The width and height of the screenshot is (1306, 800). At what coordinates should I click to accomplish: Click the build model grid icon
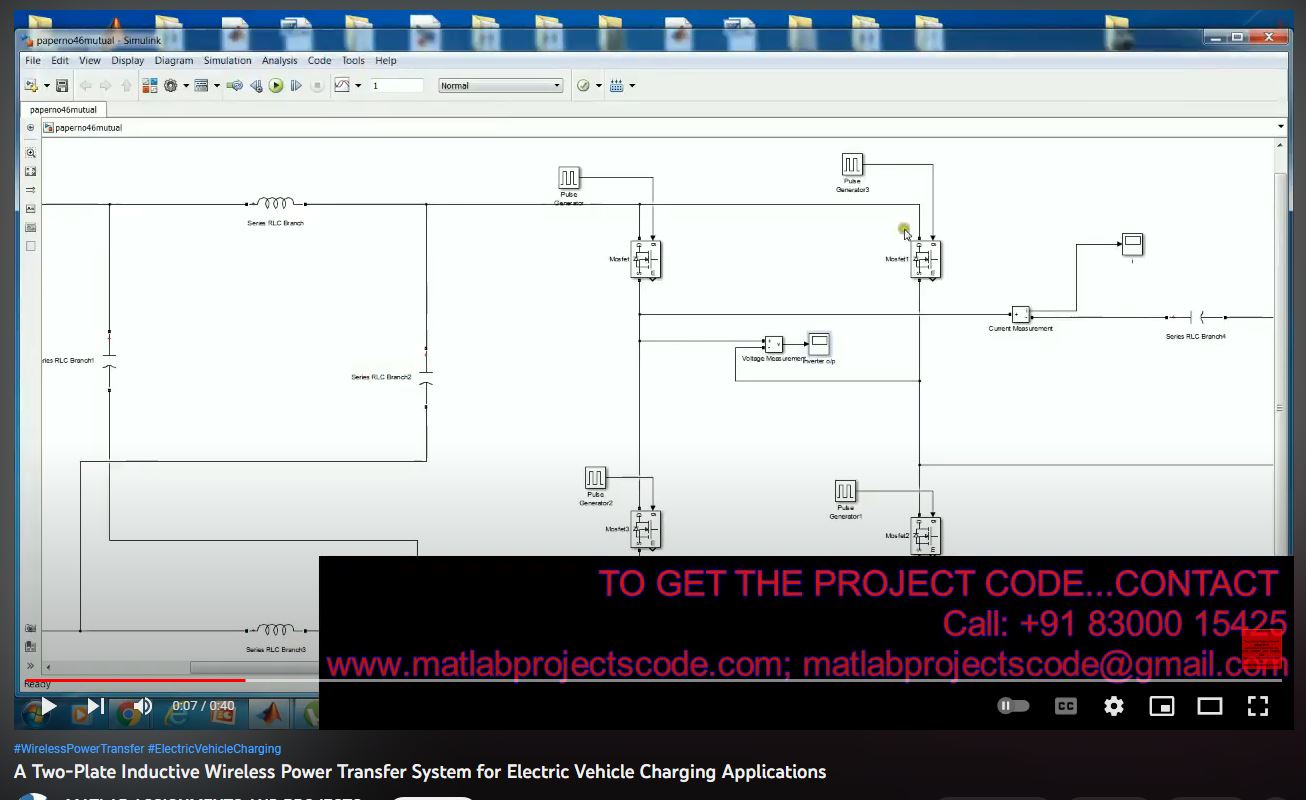click(617, 86)
